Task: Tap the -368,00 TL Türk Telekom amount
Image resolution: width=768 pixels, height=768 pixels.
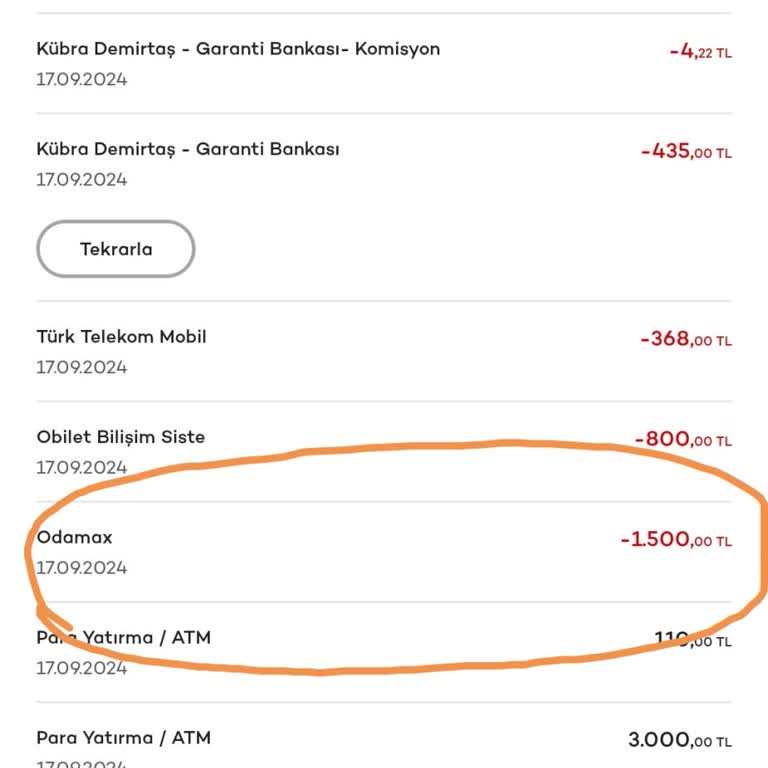Action: point(686,339)
